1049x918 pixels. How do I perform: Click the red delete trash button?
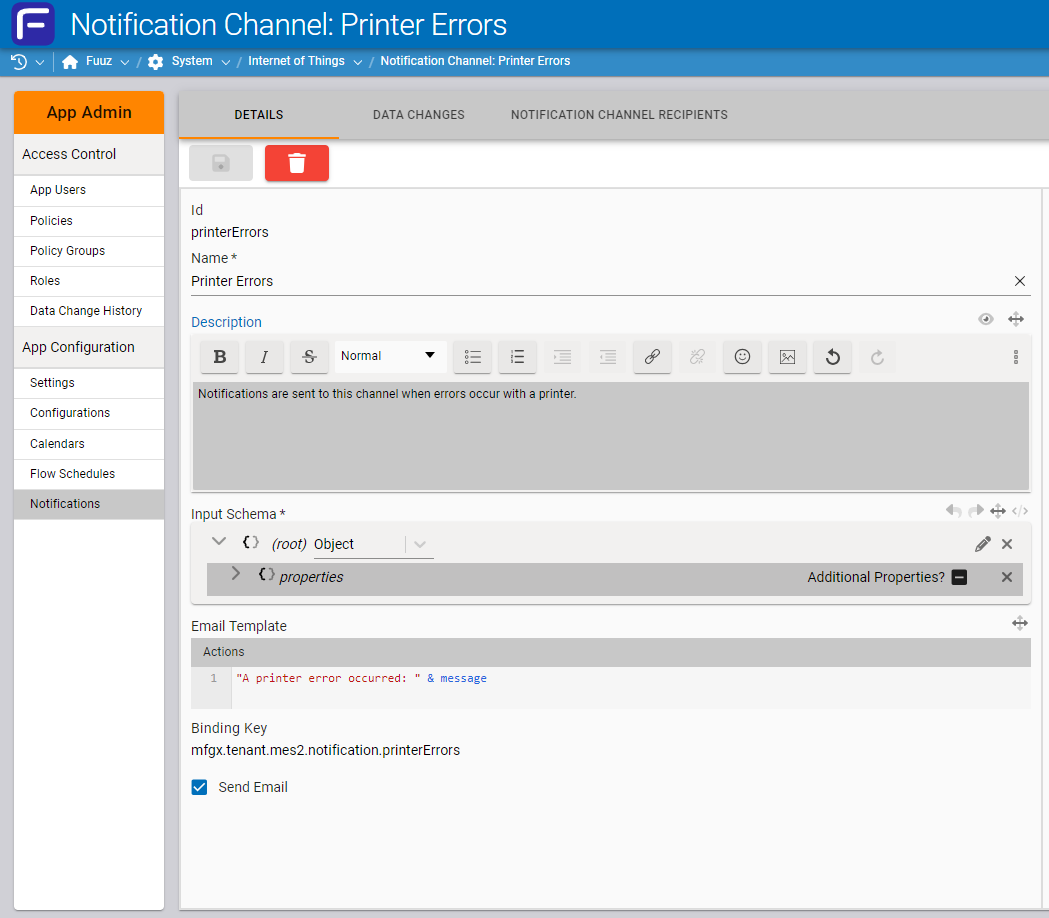tap(296, 163)
